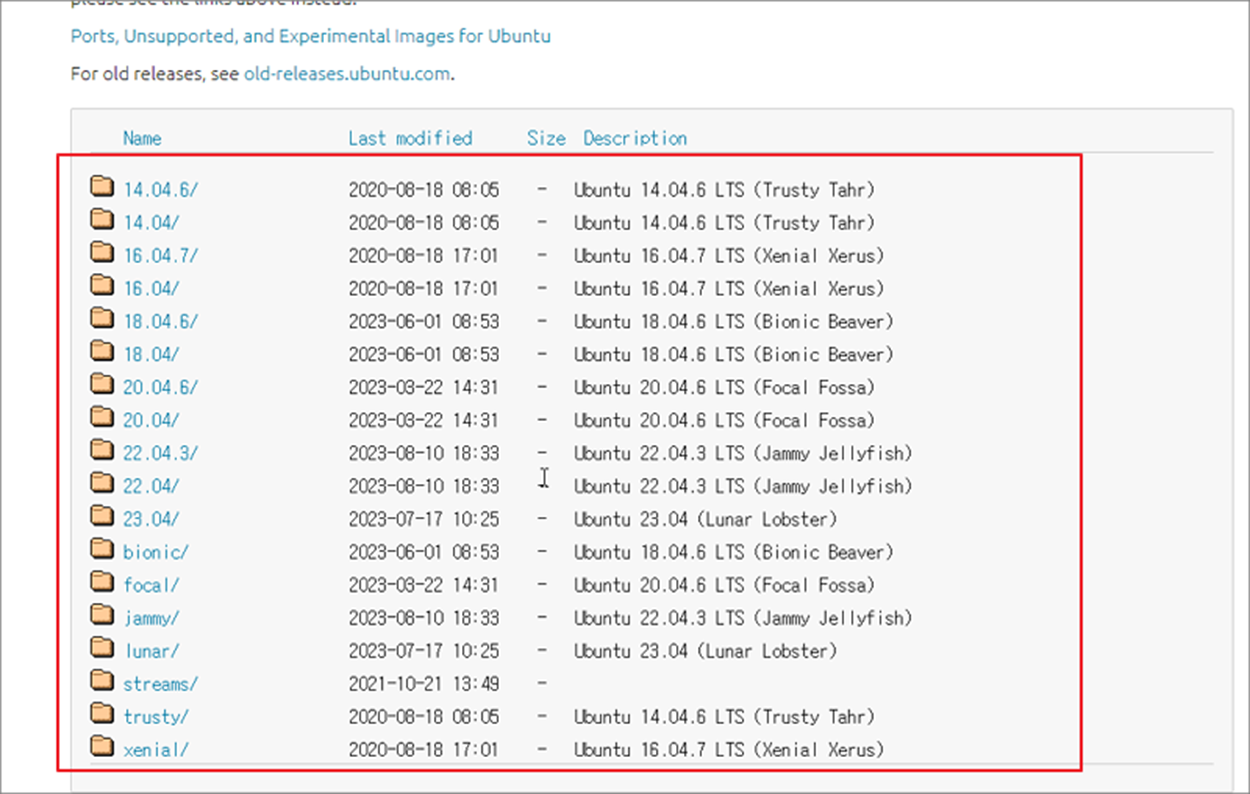Open the 18.04/ directory link
Image resolution: width=1250 pixels, height=794 pixels.
point(152,354)
